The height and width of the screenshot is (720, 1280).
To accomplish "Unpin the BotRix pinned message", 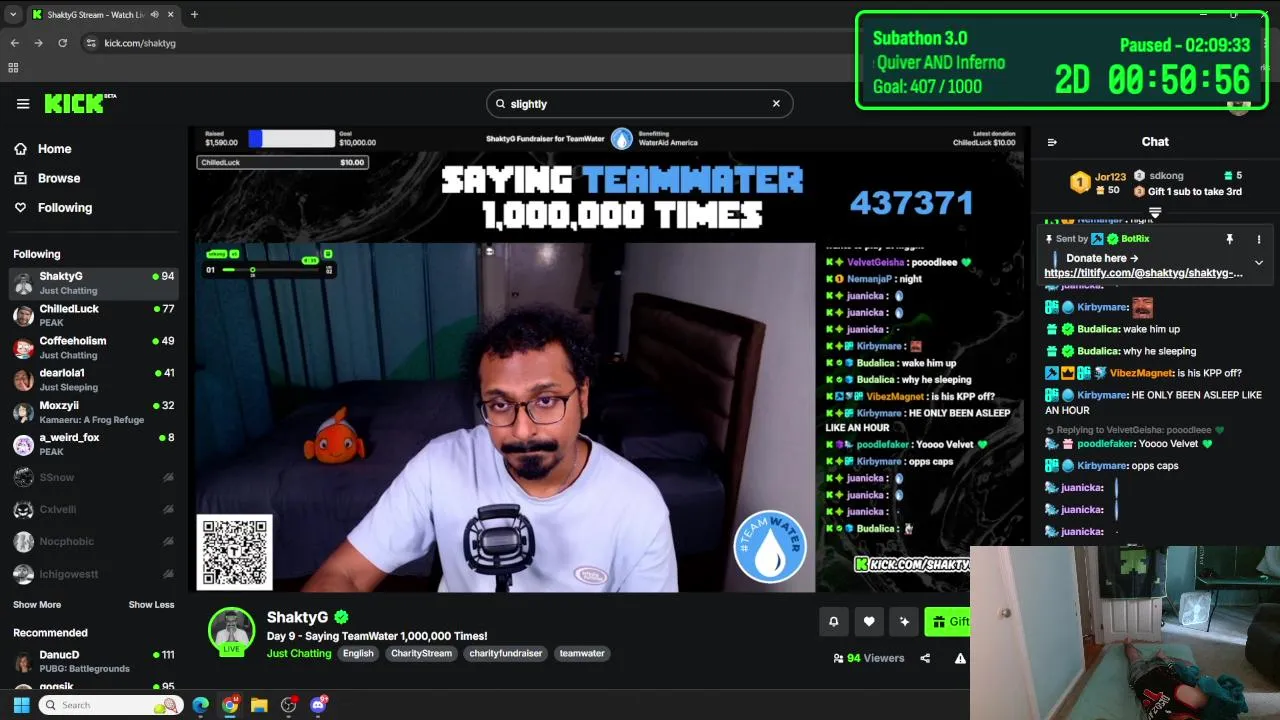I will click(x=1230, y=239).
